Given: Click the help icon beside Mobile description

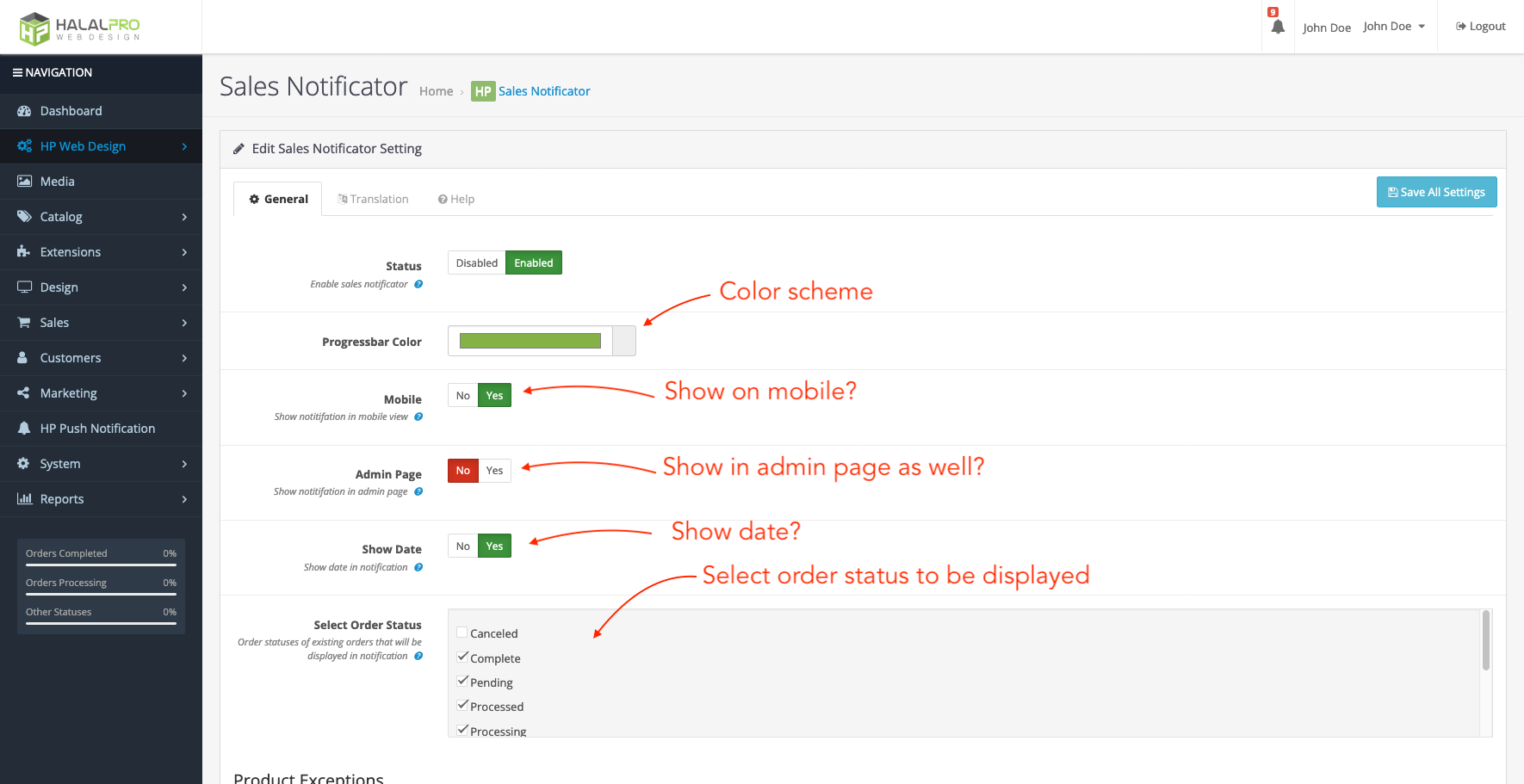Looking at the screenshot, I should (418, 417).
